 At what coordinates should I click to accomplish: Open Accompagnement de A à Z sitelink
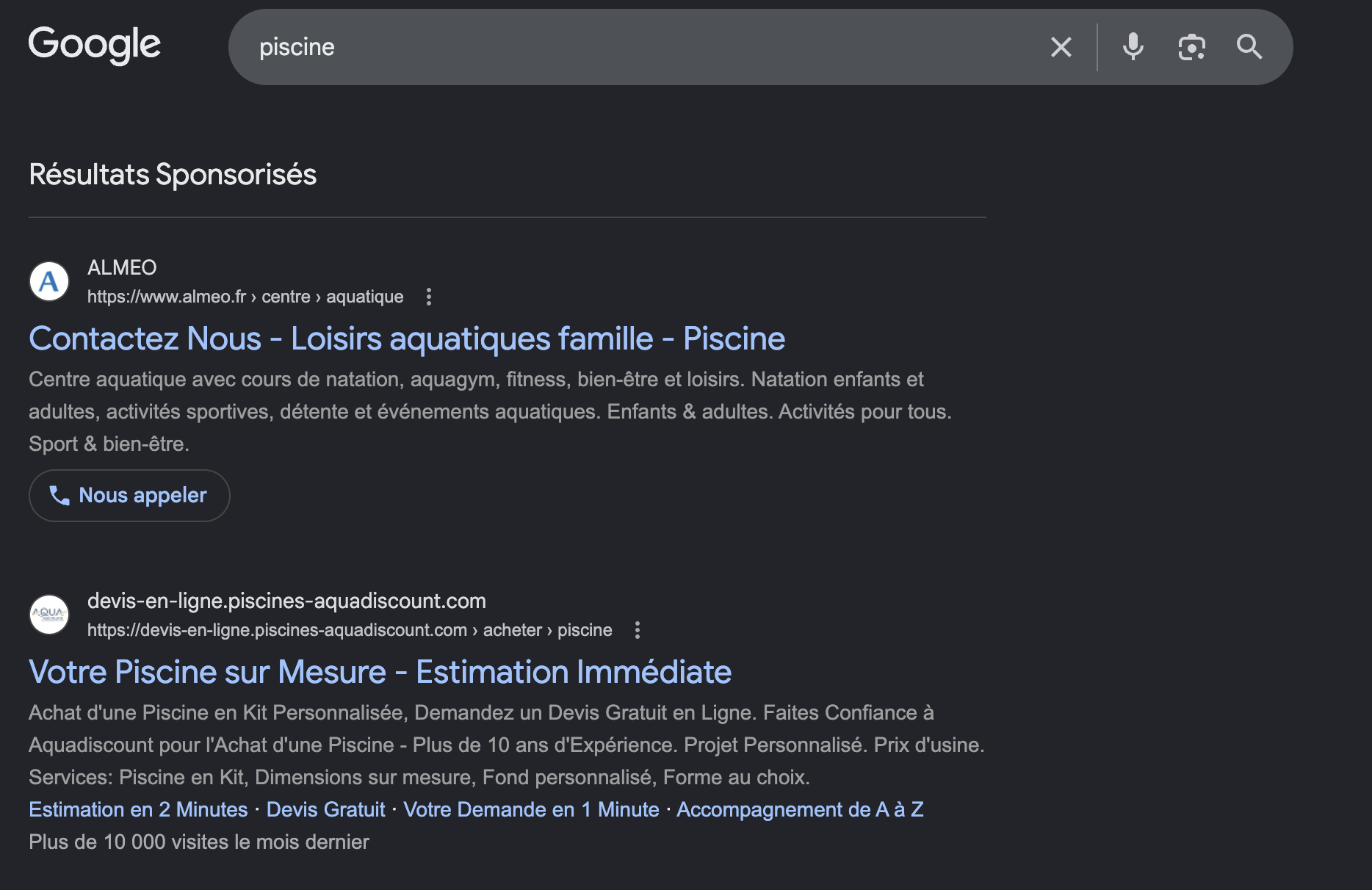click(x=800, y=809)
